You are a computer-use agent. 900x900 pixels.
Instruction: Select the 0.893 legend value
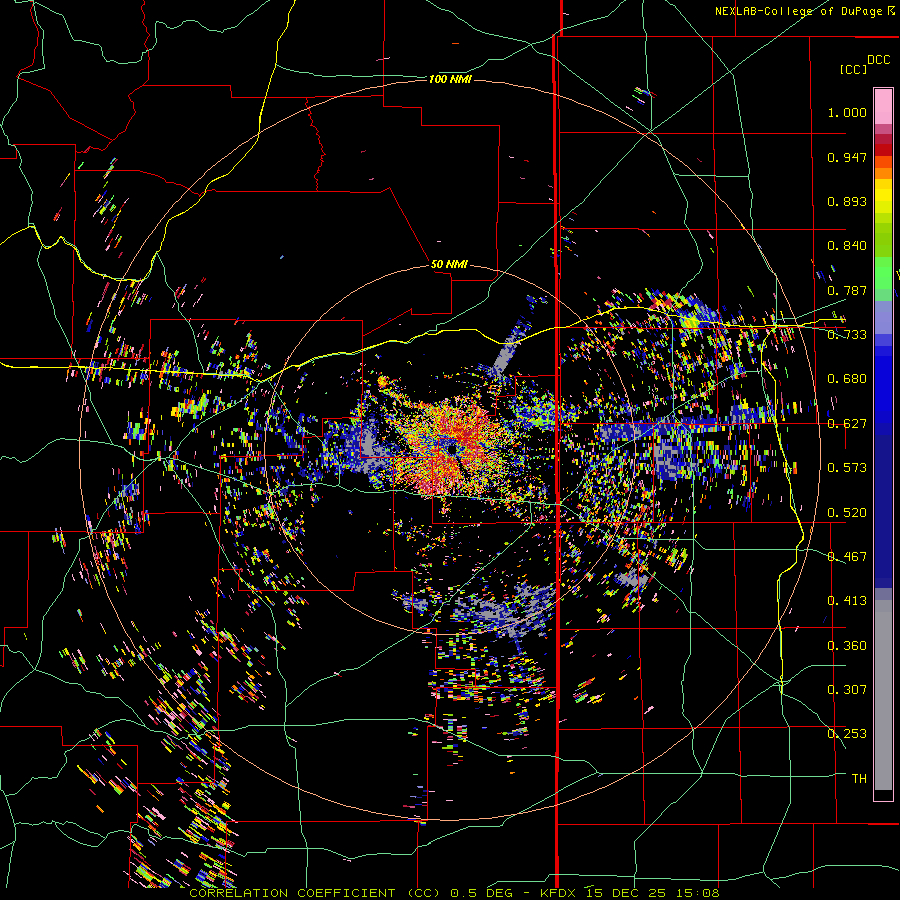pos(847,201)
